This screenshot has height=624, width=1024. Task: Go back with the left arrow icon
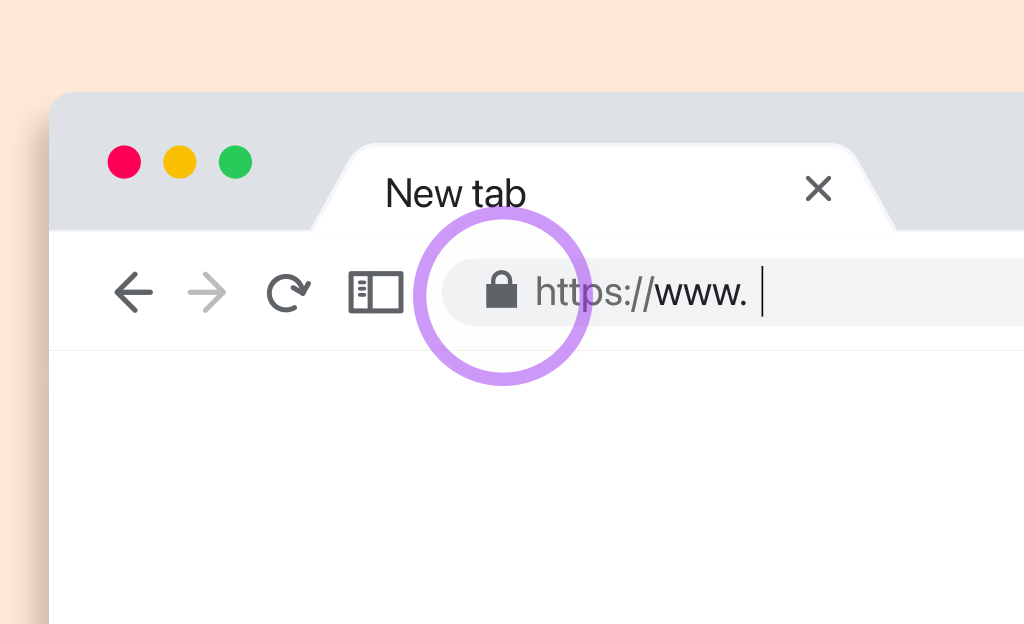click(133, 292)
